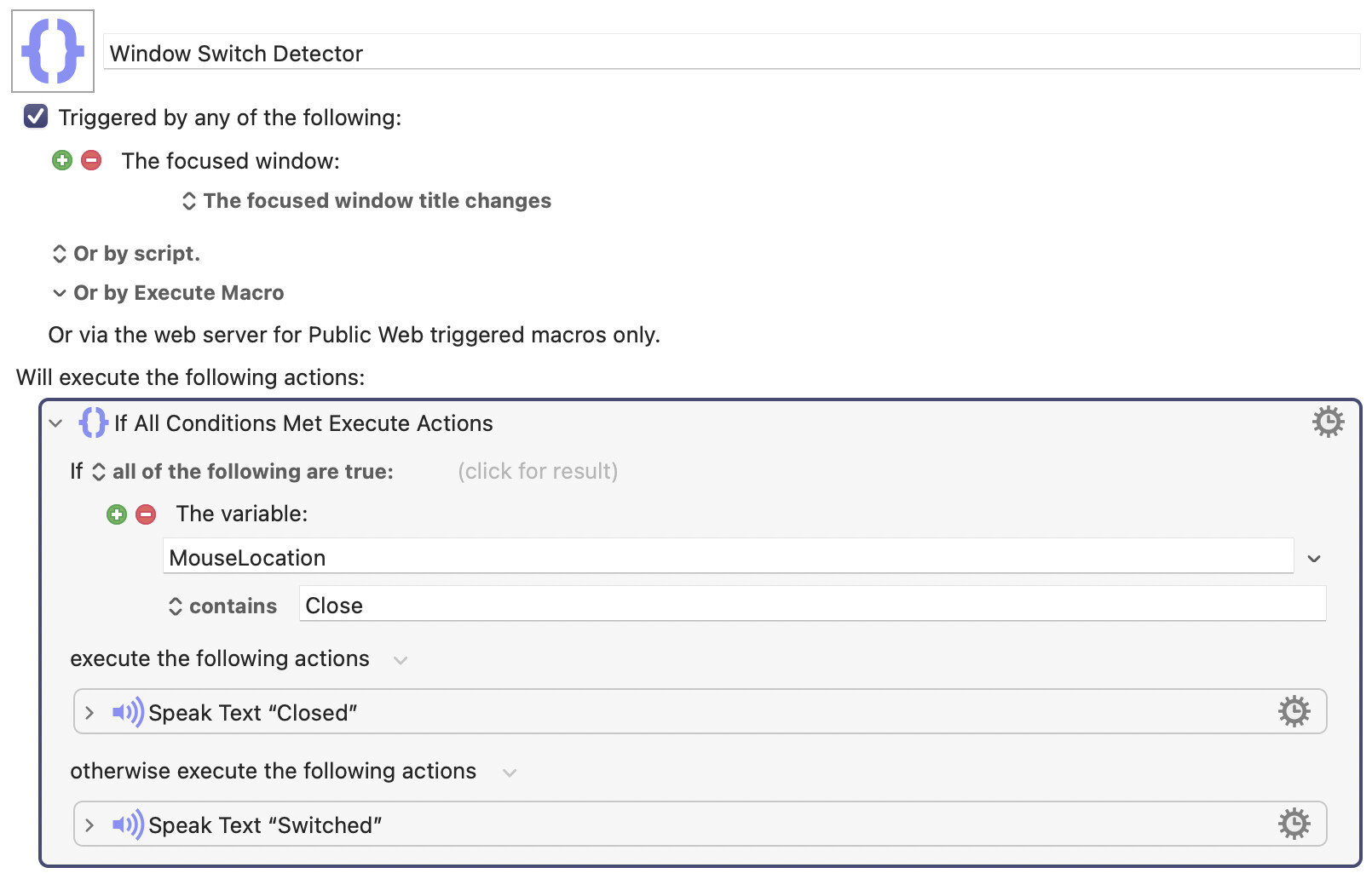This screenshot has height=879, width=1372.
Task: Toggle the "Triggered by any of the following" checkbox
Action: pyautogui.click(x=36, y=116)
